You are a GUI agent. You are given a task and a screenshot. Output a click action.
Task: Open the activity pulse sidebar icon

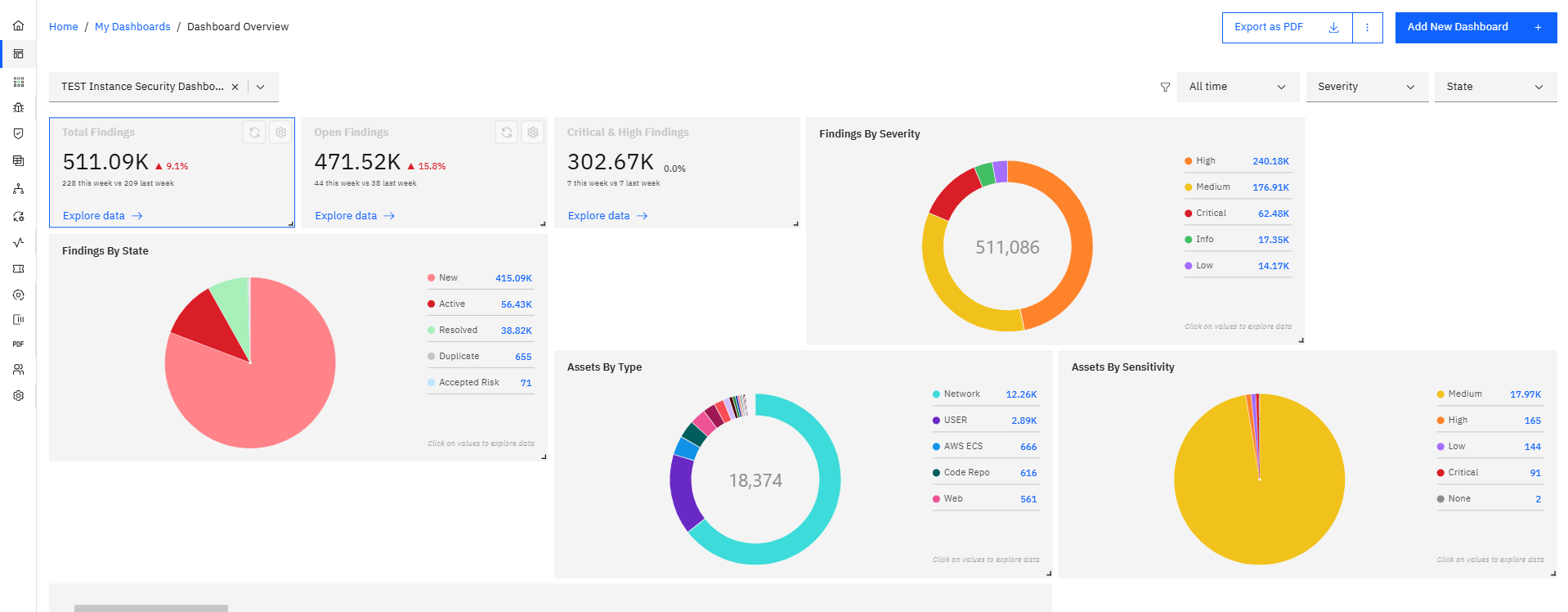[18, 242]
